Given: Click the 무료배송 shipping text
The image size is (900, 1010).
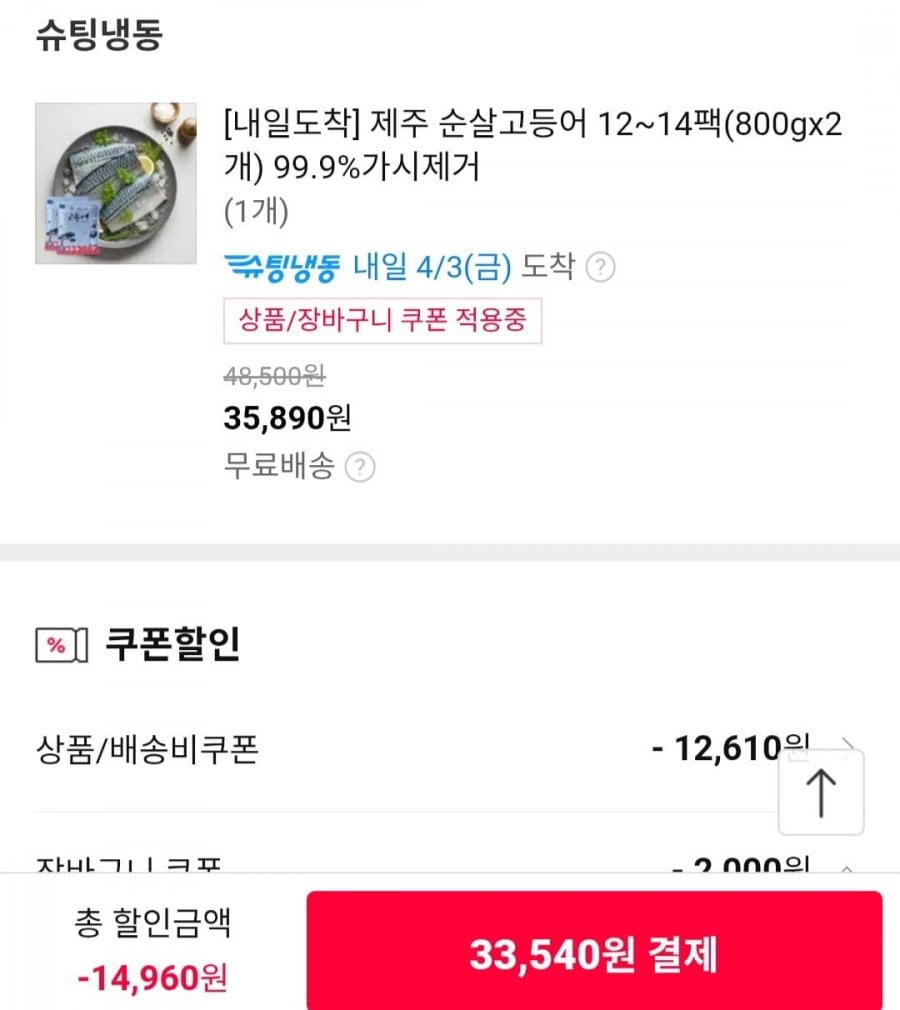Looking at the screenshot, I should pyautogui.click(x=278, y=466).
